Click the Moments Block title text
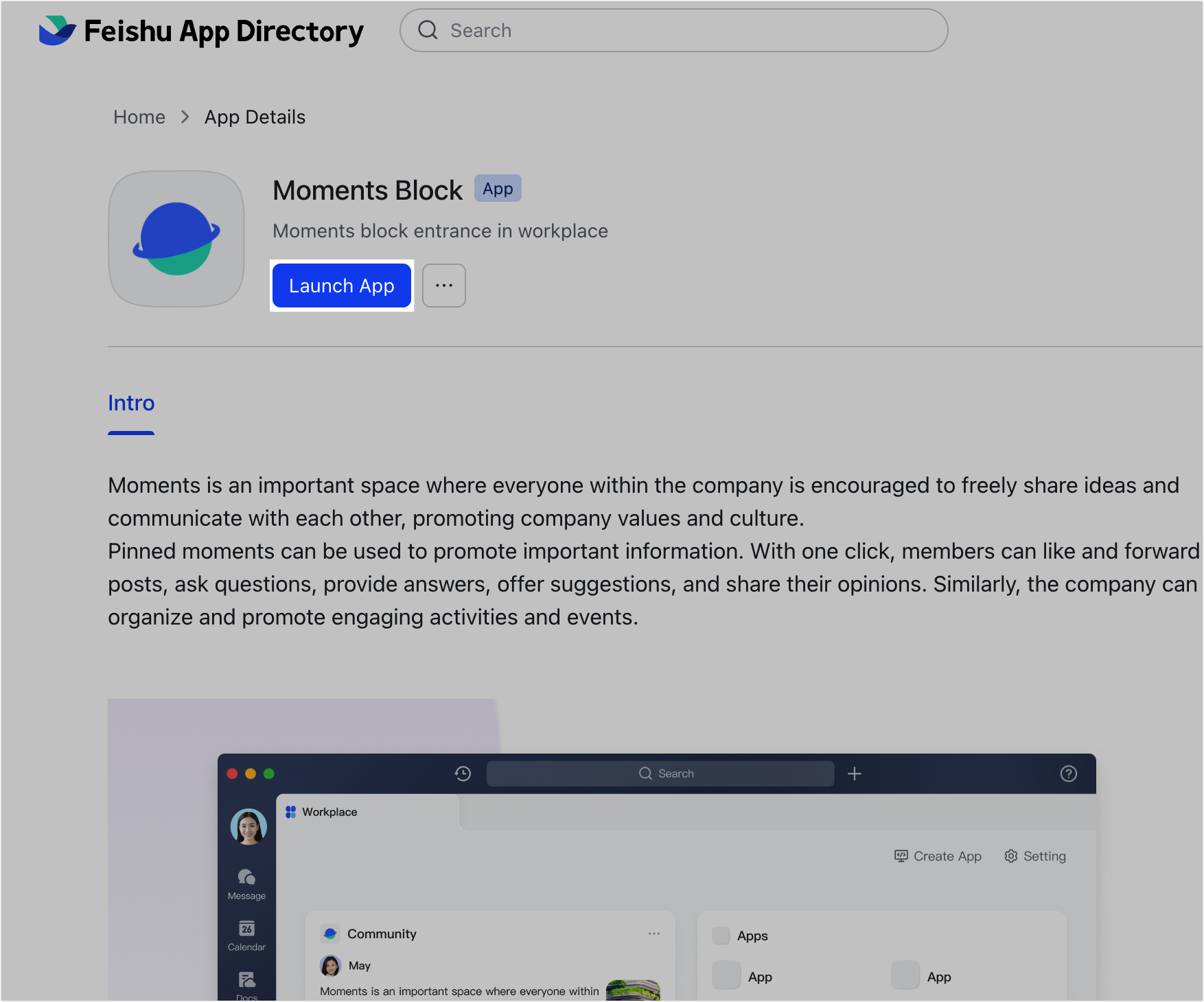The width and height of the screenshot is (1204, 1002). pos(368,191)
